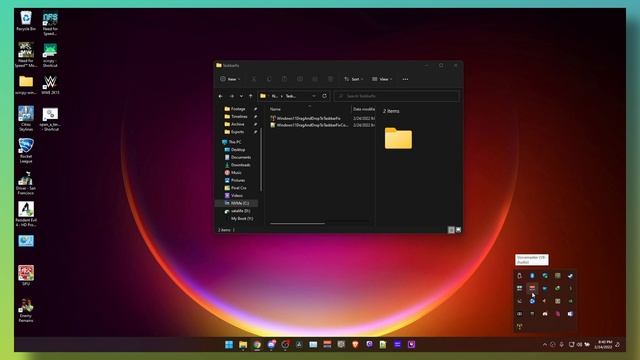Select Archive in the Explorer sidebar

point(238,124)
